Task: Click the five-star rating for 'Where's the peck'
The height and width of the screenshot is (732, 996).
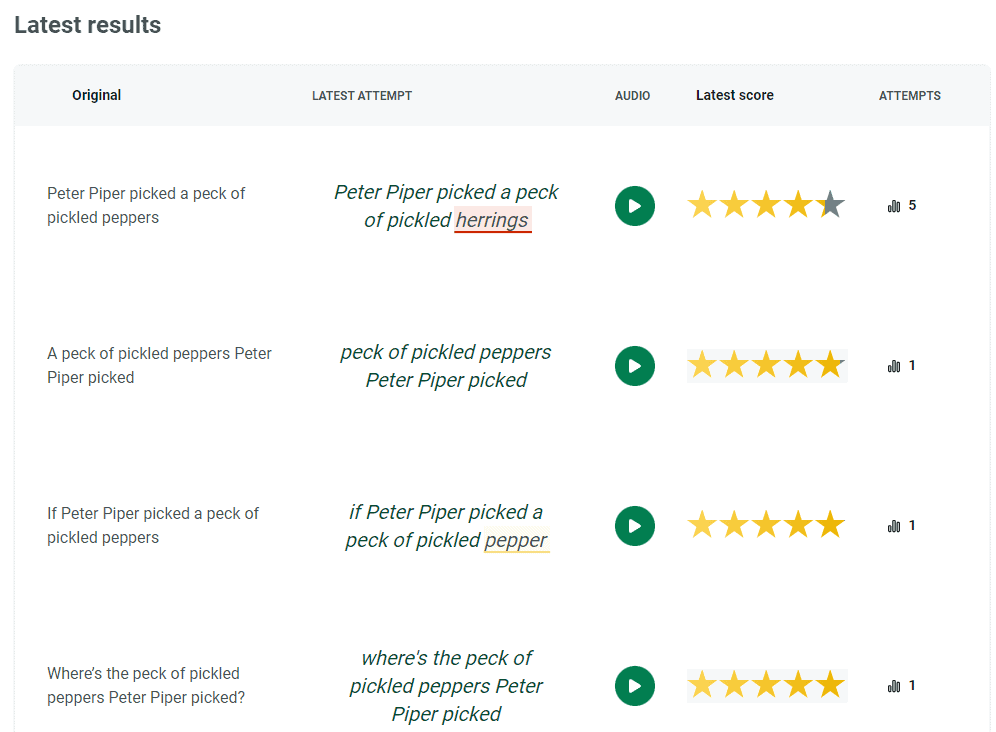Action: pyautogui.click(x=766, y=686)
